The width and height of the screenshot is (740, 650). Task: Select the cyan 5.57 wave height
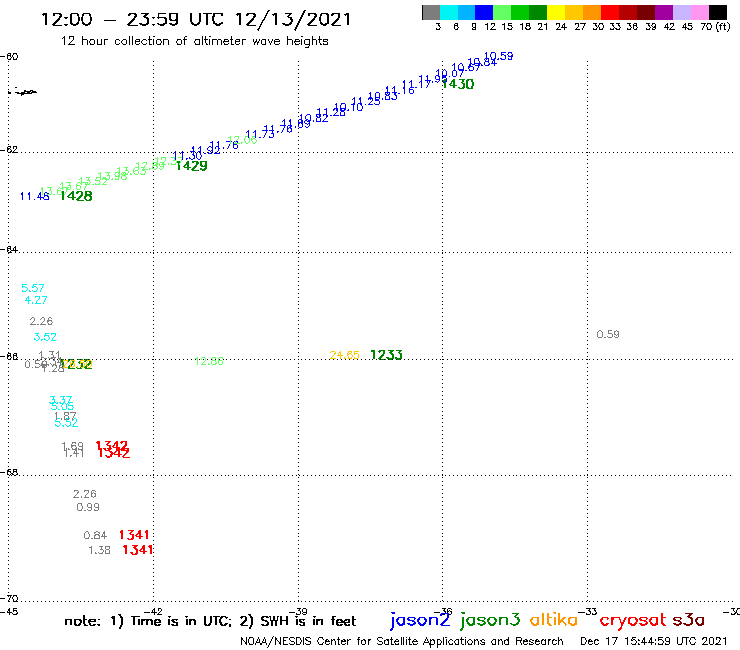coord(33,288)
